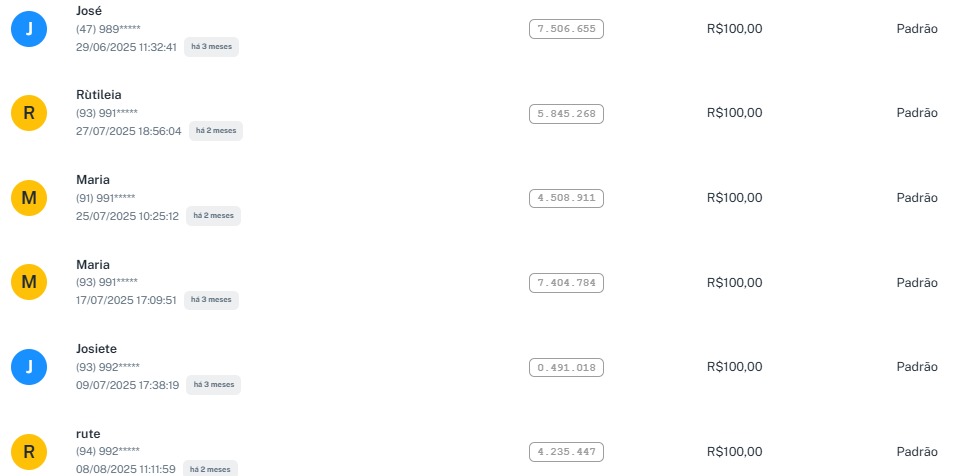980x476 pixels.
Task: Click the R$100,00 amount in José's row
Action: pos(734,29)
